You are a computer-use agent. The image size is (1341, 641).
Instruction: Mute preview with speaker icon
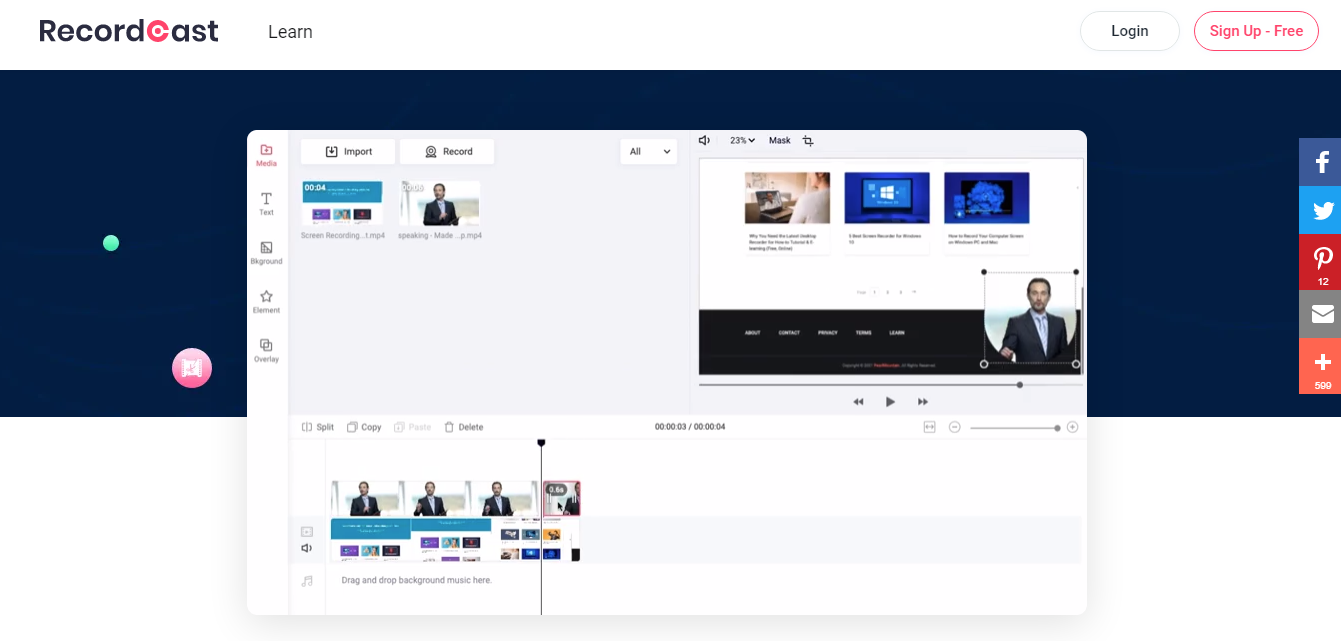tap(704, 141)
